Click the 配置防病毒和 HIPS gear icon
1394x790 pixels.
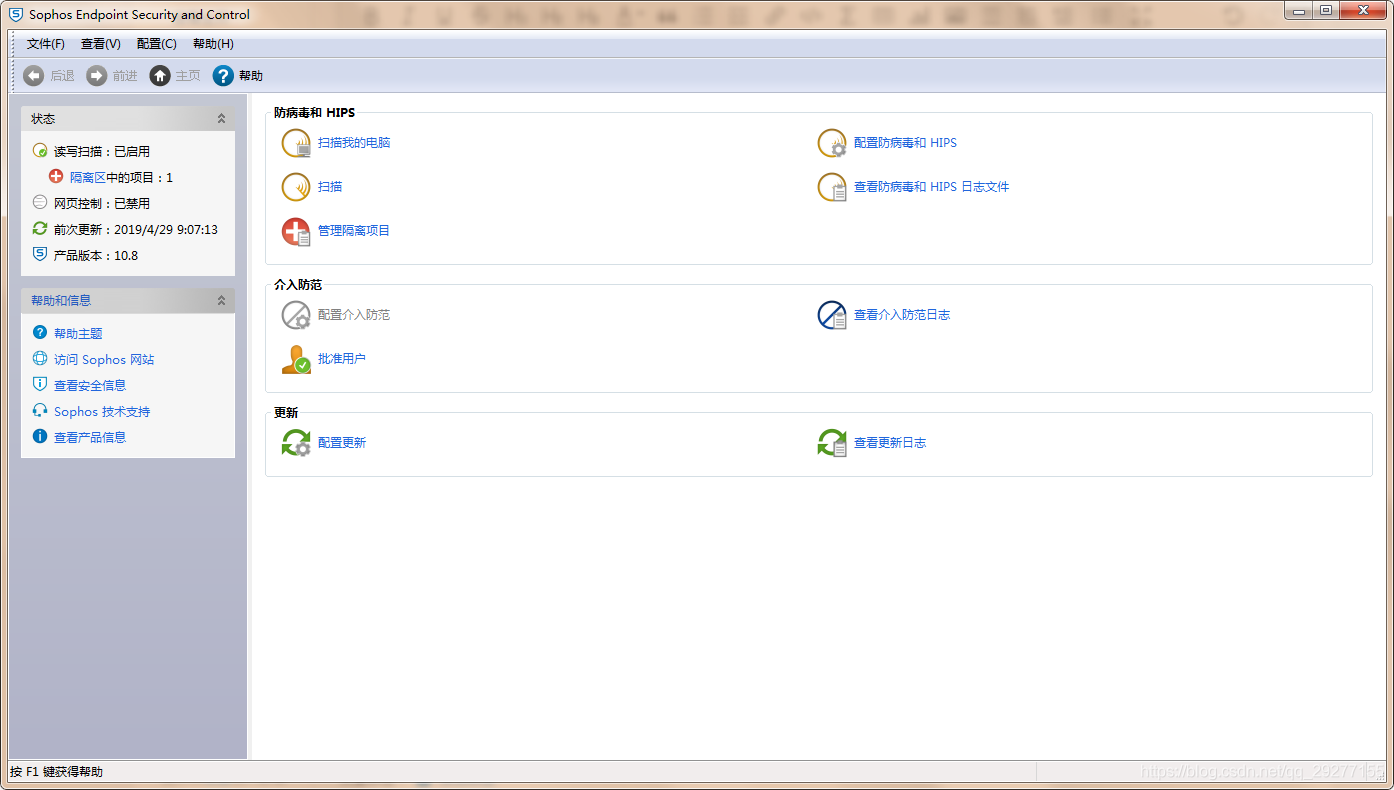tap(832, 143)
